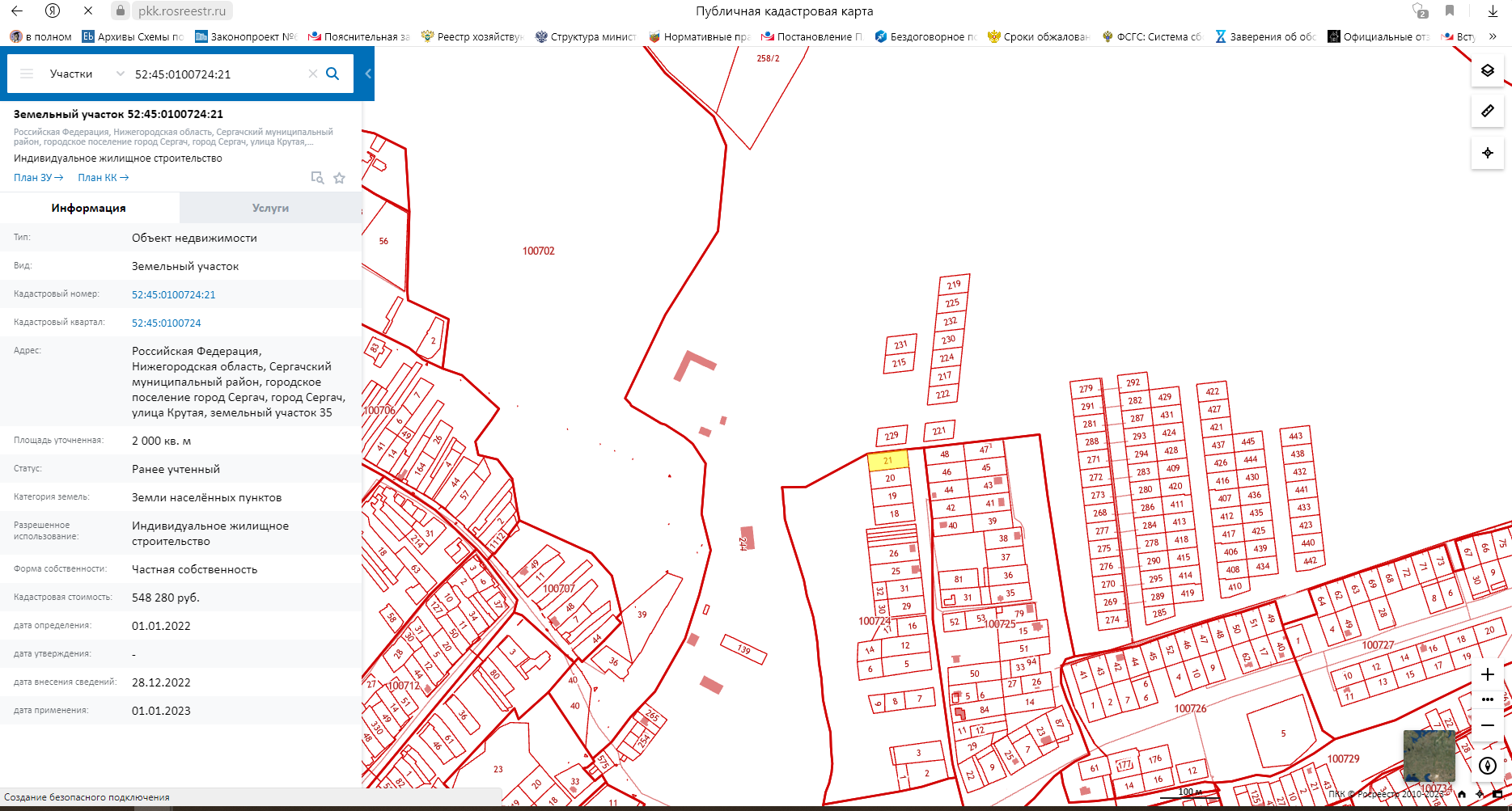
Task: Select the Информация tab
Action: click(89, 208)
